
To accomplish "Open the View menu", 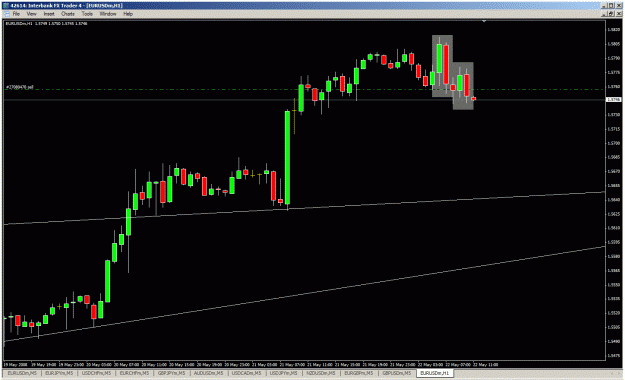I will point(31,14).
